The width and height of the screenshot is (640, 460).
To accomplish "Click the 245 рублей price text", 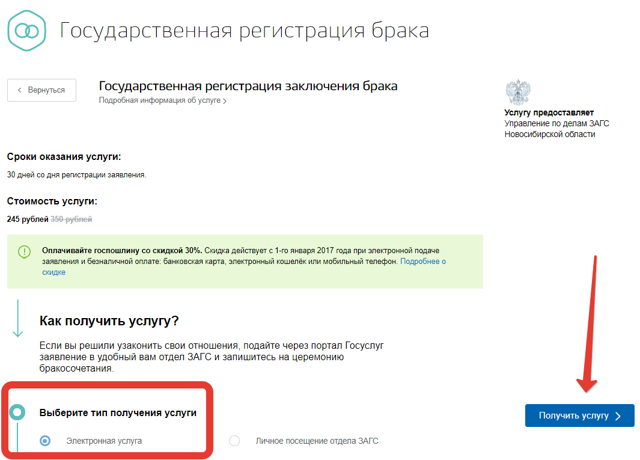I will 27,219.
